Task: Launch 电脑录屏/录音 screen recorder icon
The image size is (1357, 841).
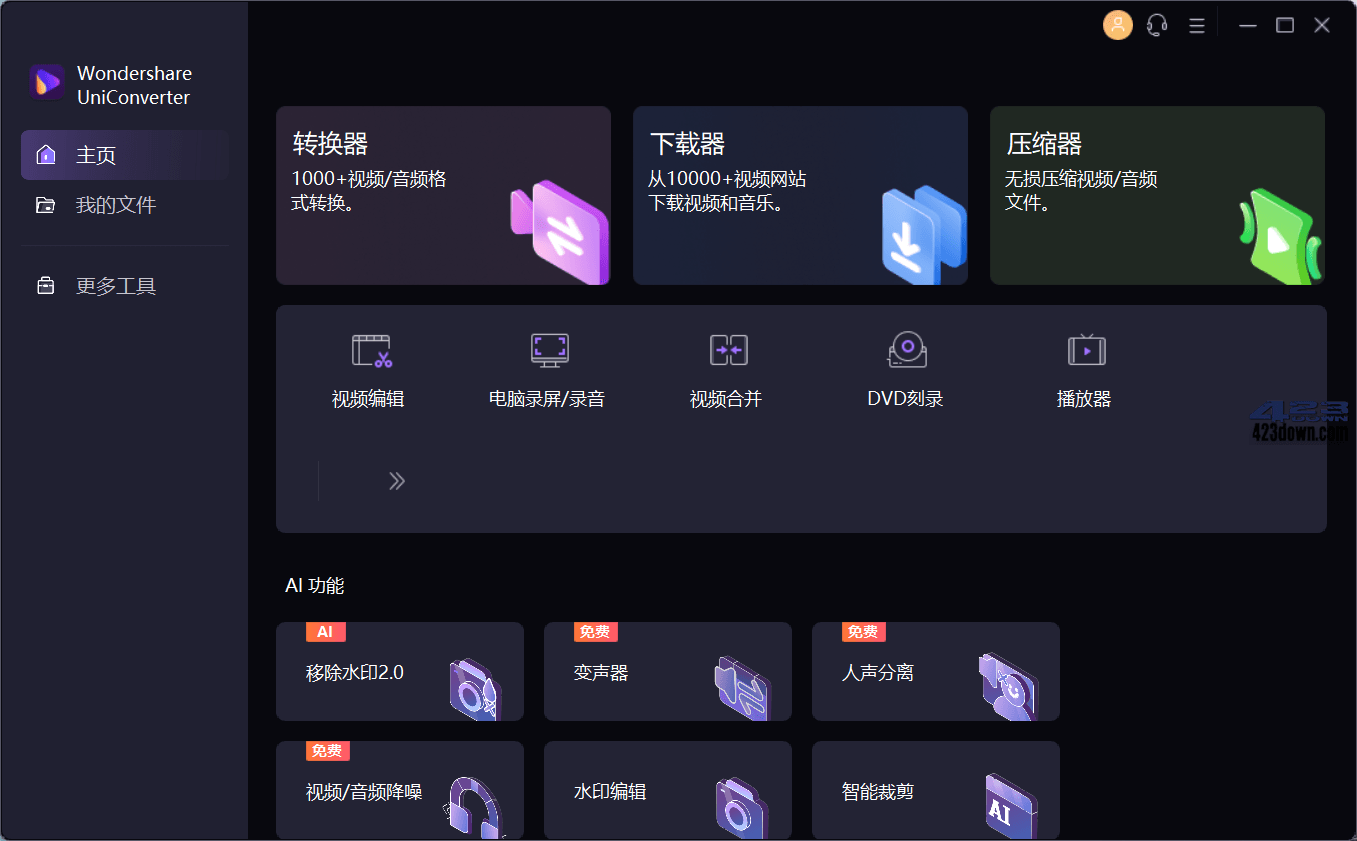Action: [548, 351]
